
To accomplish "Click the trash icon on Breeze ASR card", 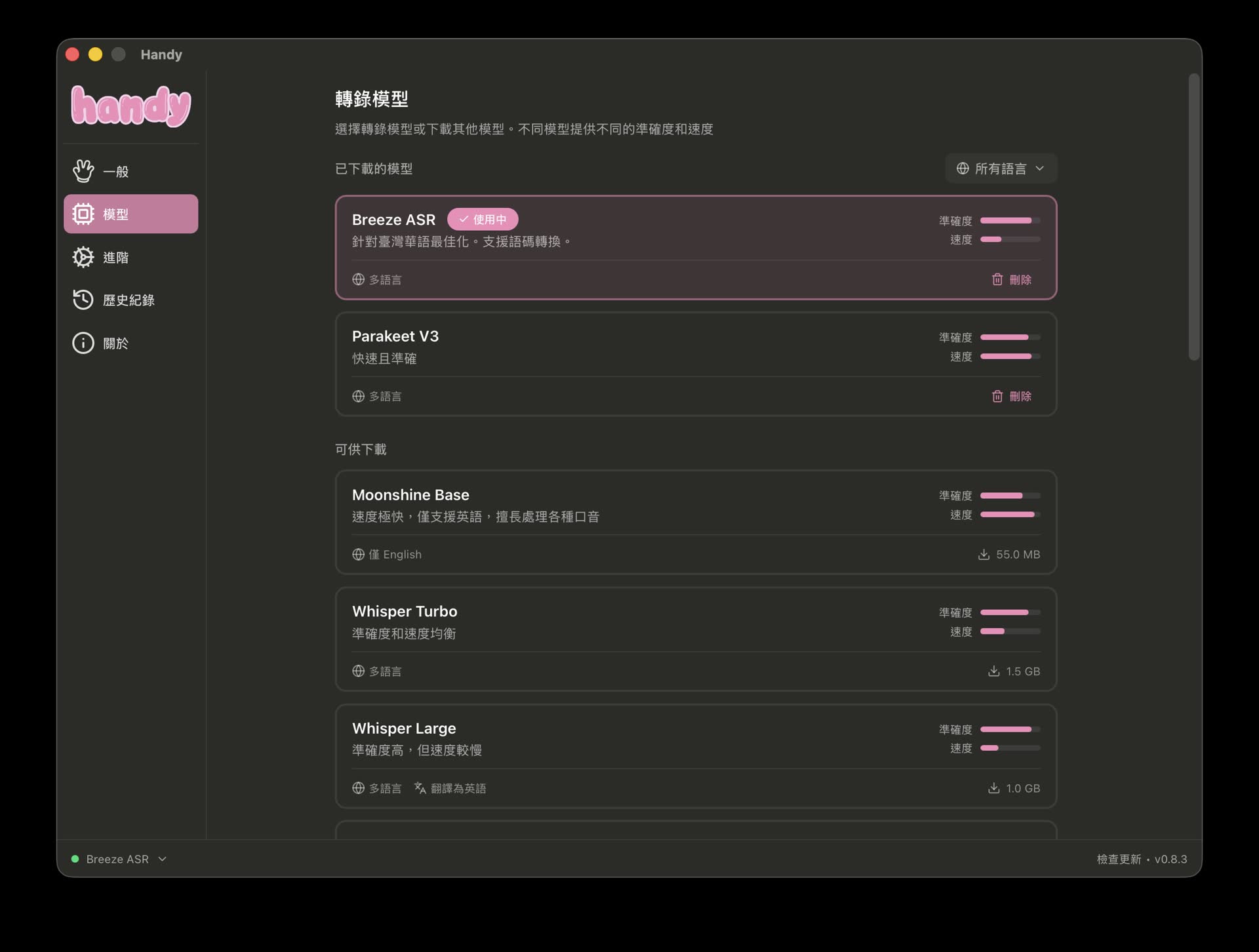I will [x=997, y=279].
